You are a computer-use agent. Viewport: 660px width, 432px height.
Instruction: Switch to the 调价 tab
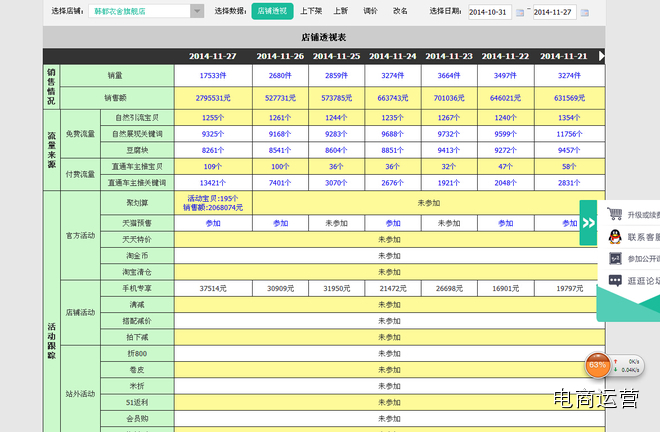click(370, 11)
